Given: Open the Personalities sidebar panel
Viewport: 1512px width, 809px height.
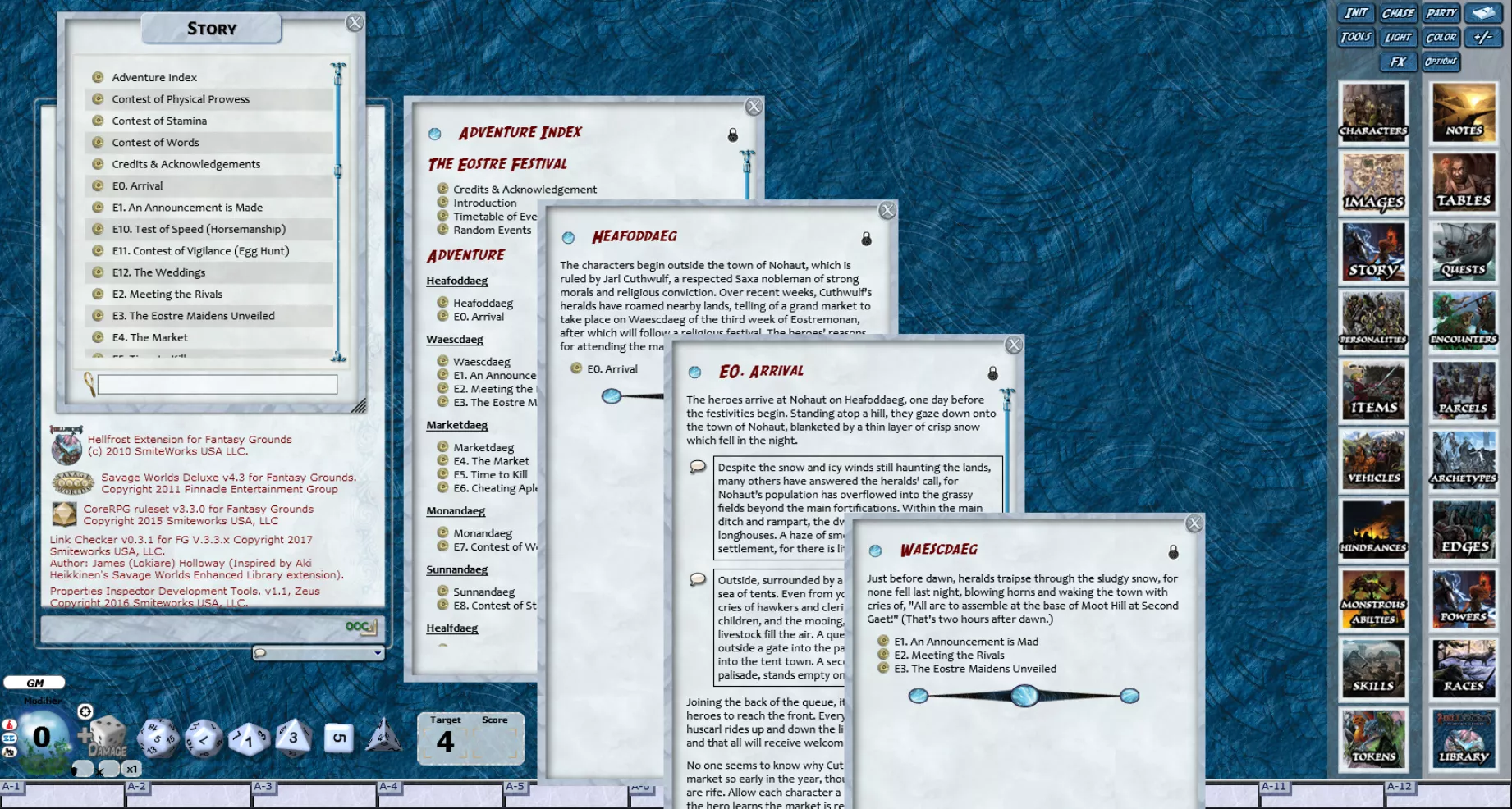Looking at the screenshot, I should pos(1373,322).
